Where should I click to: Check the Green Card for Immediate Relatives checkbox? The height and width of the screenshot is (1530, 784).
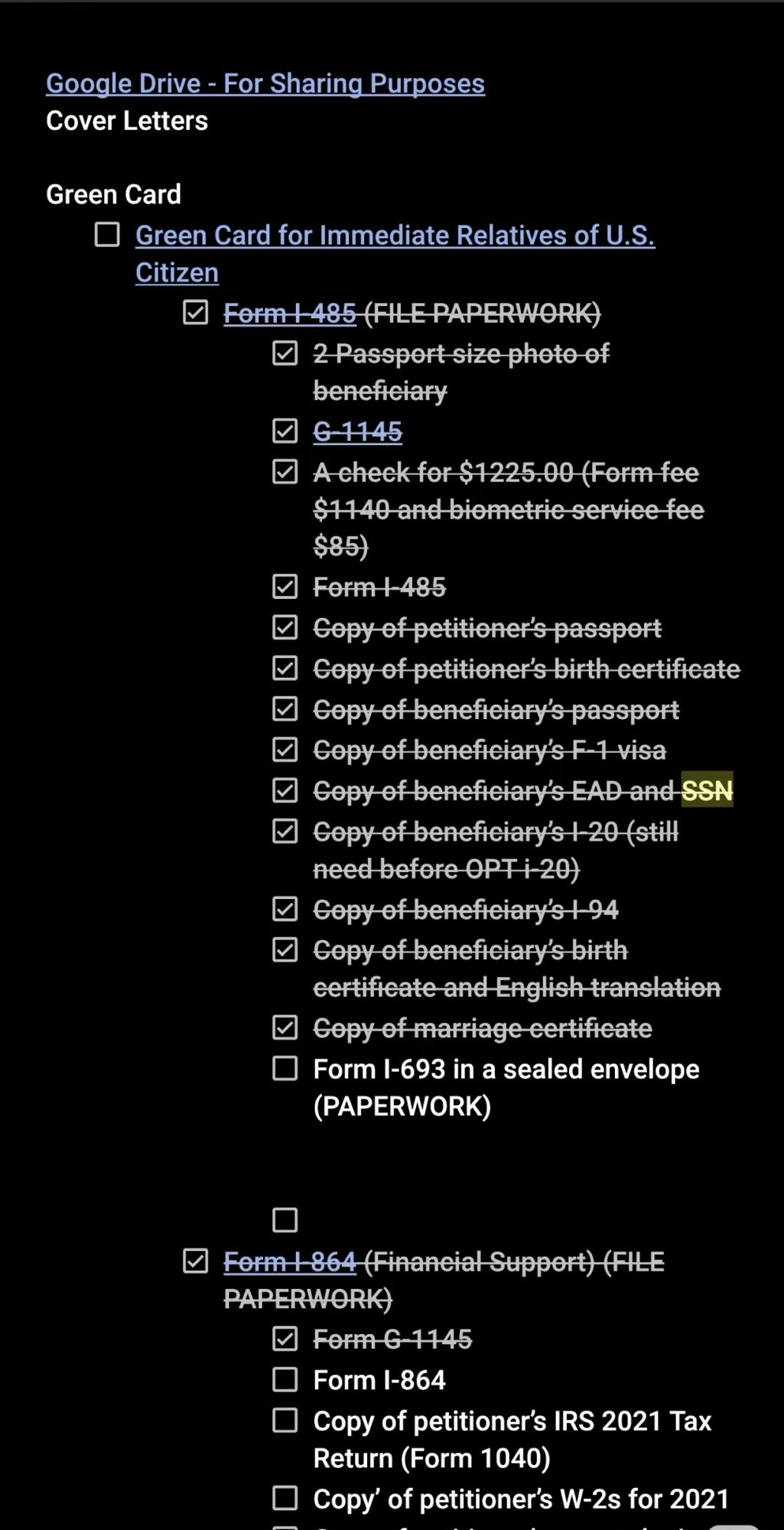(107, 235)
